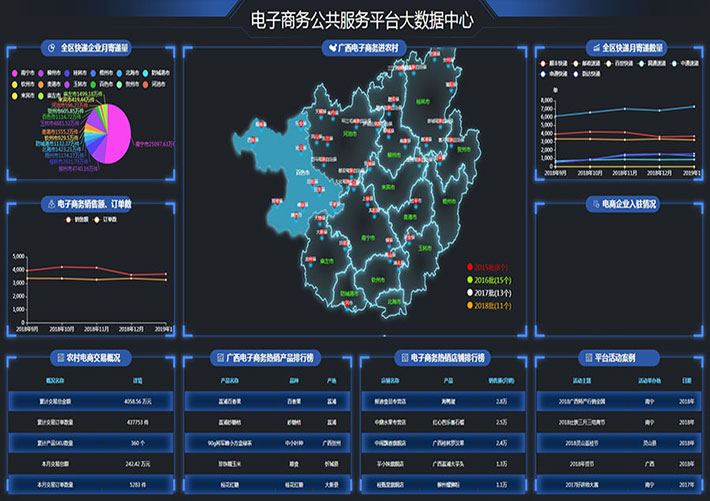Image resolution: width=710 pixels, height=501 pixels.
Task: Toggle the 韵达快递 line legend
Action: 586,74
